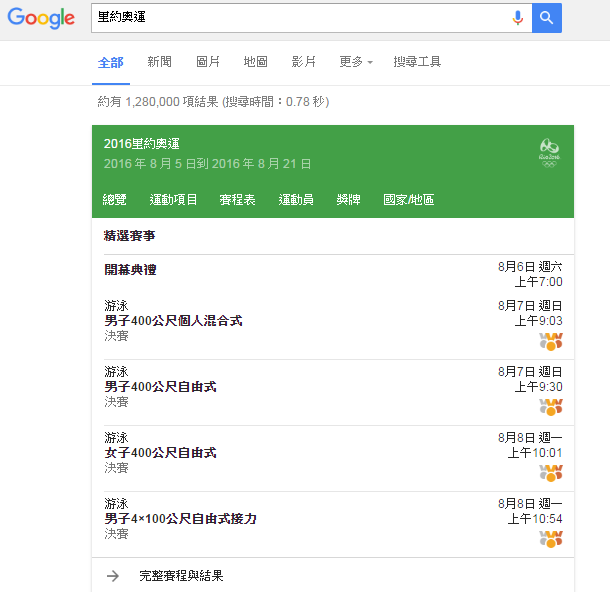
Task: Click the blue search magnifier button
Action: tap(547, 18)
